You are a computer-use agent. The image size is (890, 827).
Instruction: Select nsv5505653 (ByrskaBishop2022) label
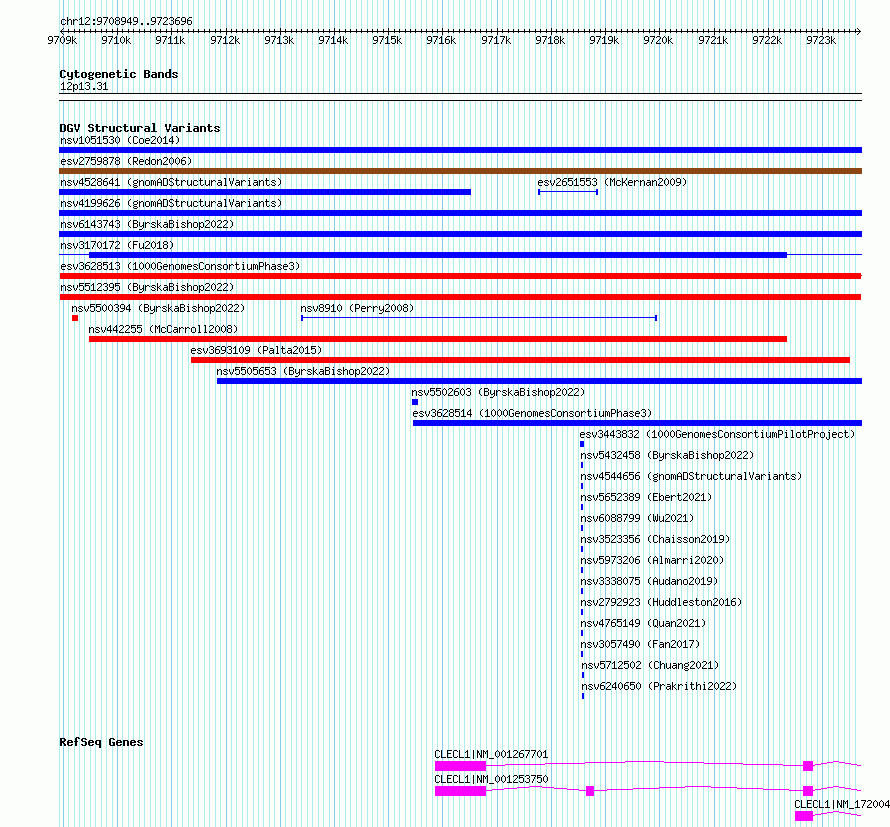click(303, 371)
